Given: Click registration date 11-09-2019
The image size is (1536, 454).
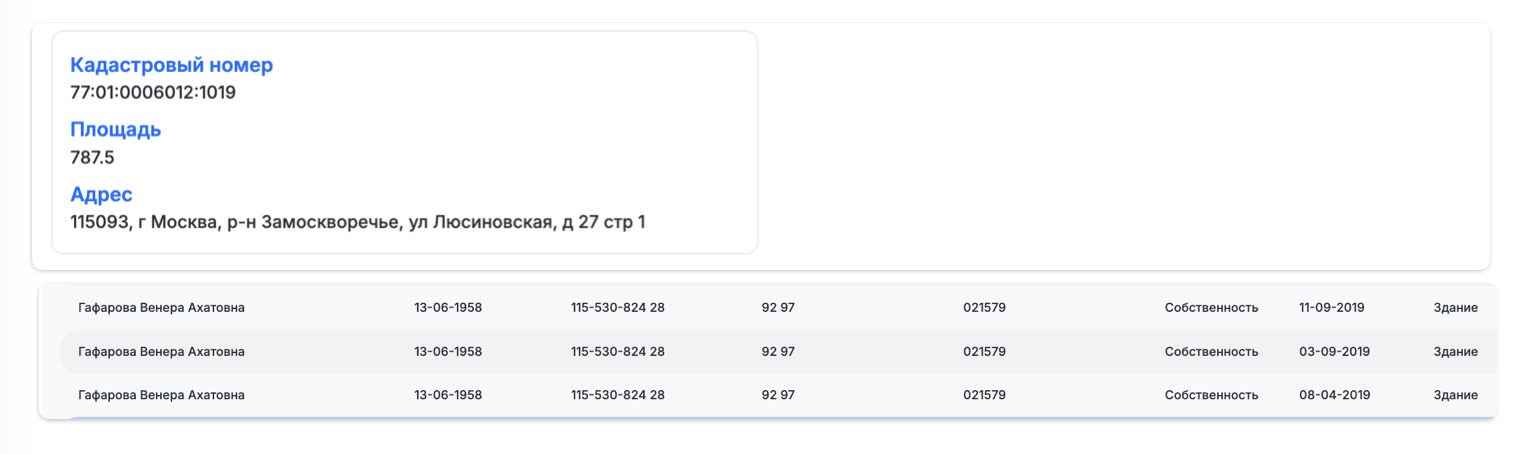Looking at the screenshot, I should (1331, 308).
